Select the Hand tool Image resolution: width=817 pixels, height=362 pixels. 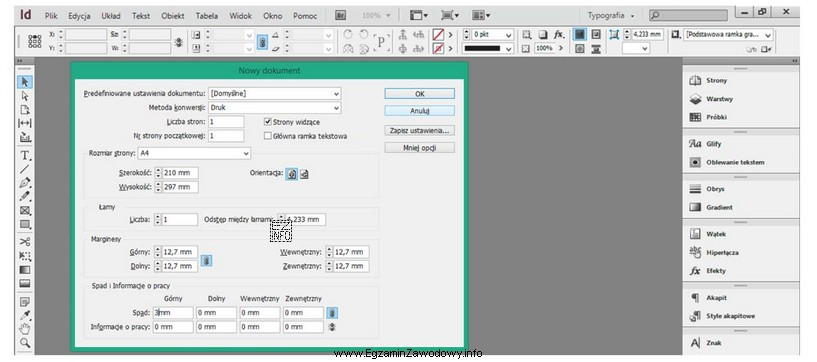click(25, 329)
